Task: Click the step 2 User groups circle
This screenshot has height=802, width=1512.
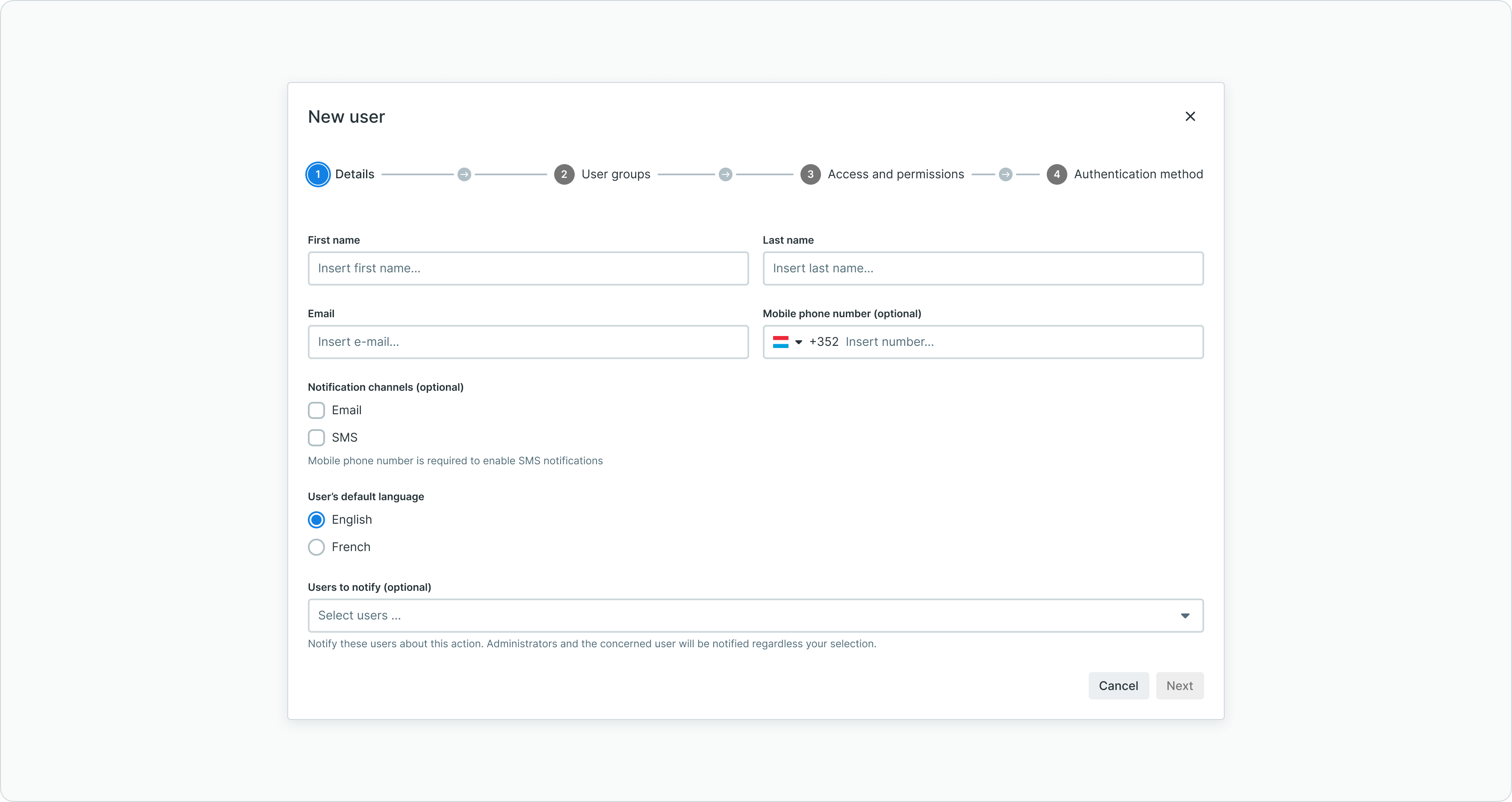Action: coord(564,174)
